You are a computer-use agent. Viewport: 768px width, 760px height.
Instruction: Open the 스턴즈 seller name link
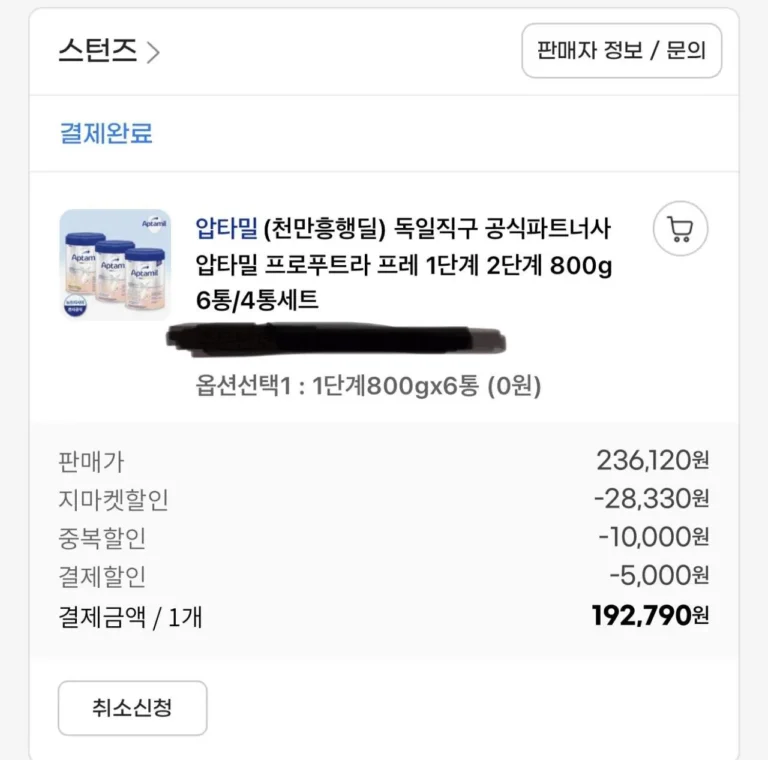point(97,50)
